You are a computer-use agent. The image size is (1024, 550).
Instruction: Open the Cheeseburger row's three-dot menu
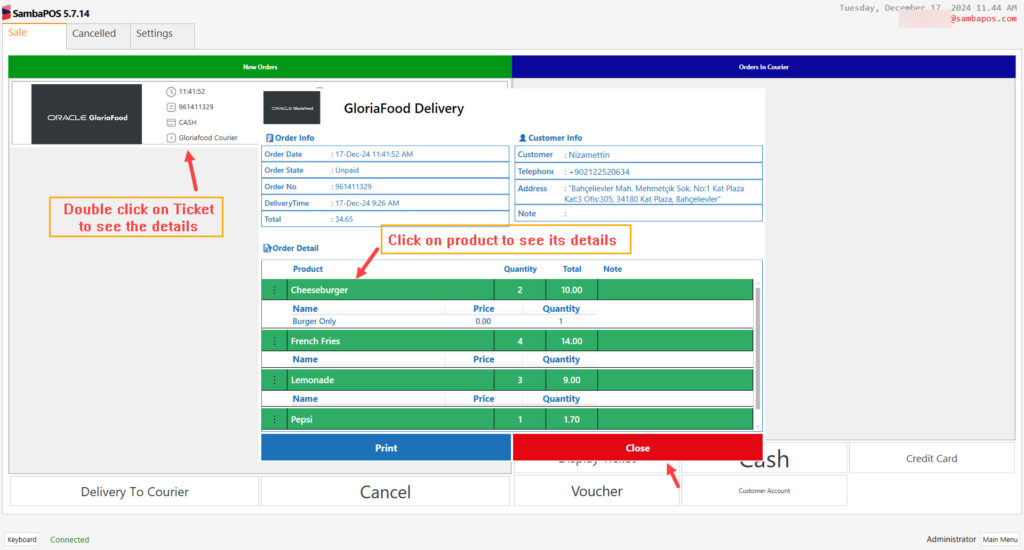tap(274, 289)
